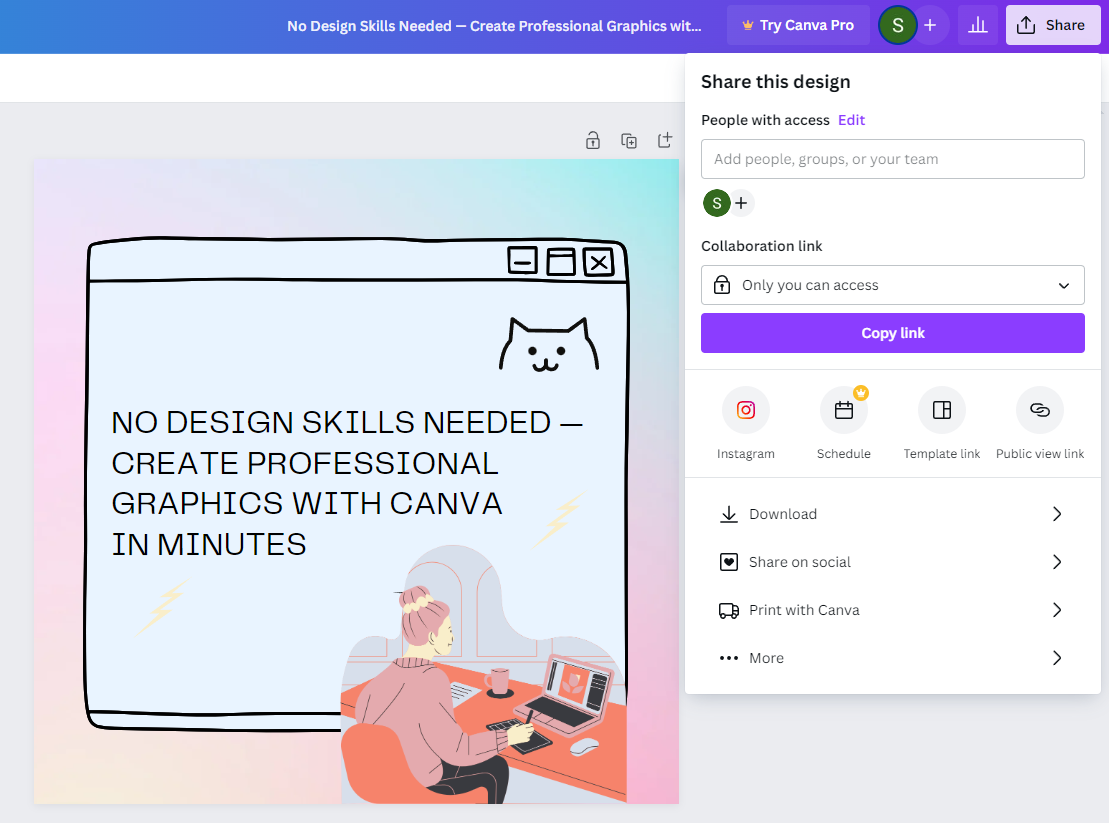Viewport: 1109px width, 823px height.
Task: Select the Template link icon
Action: click(941, 410)
